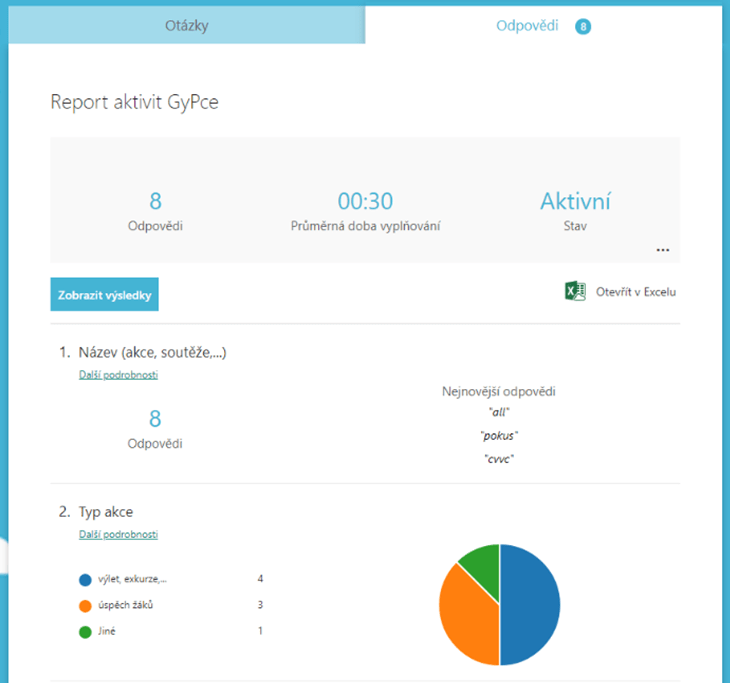Click the orange legend dot for úspěch žáků
730x683 pixels.
[x=84, y=605]
